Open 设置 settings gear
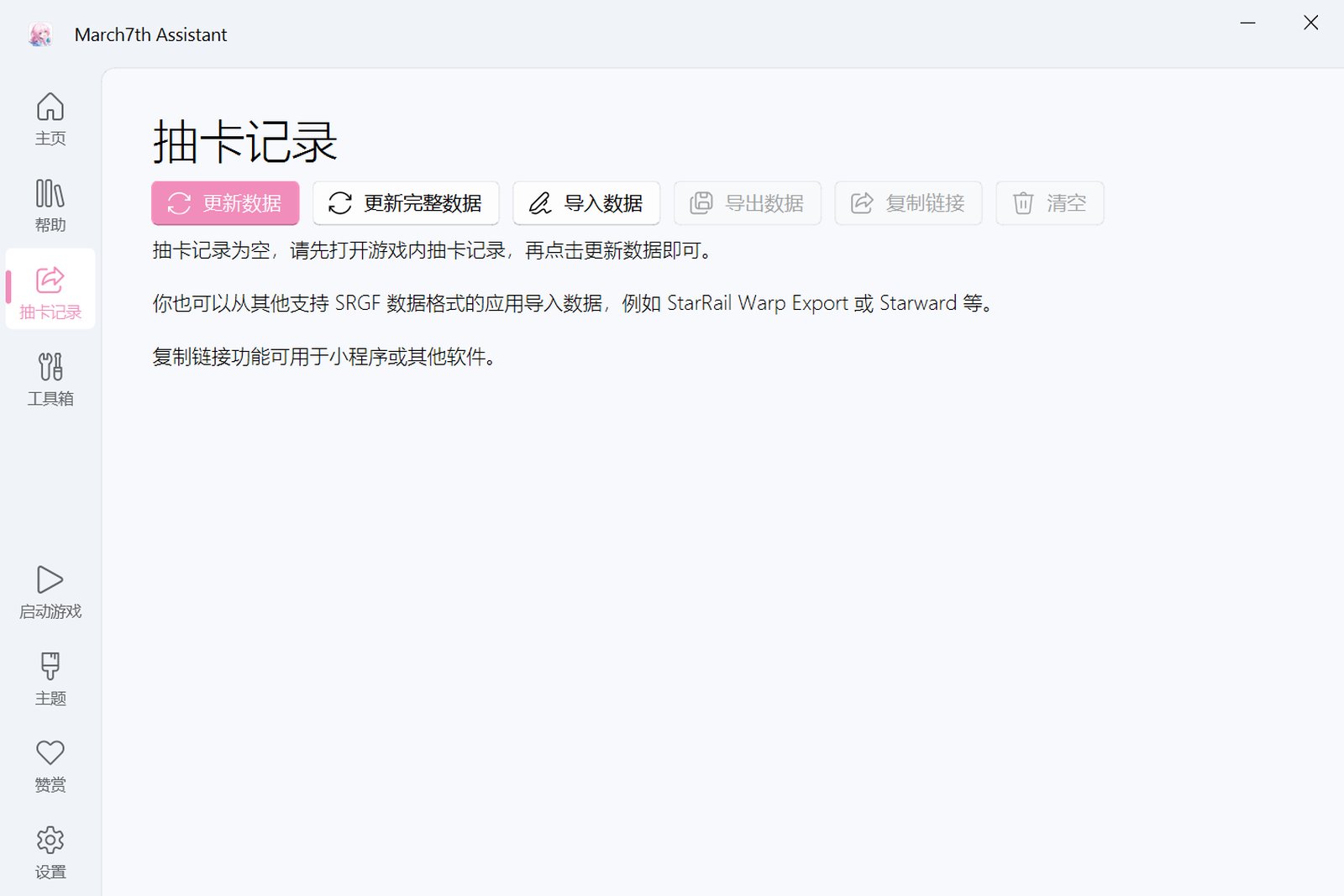The width and height of the screenshot is (1344, 896). (x=50, y=852)
